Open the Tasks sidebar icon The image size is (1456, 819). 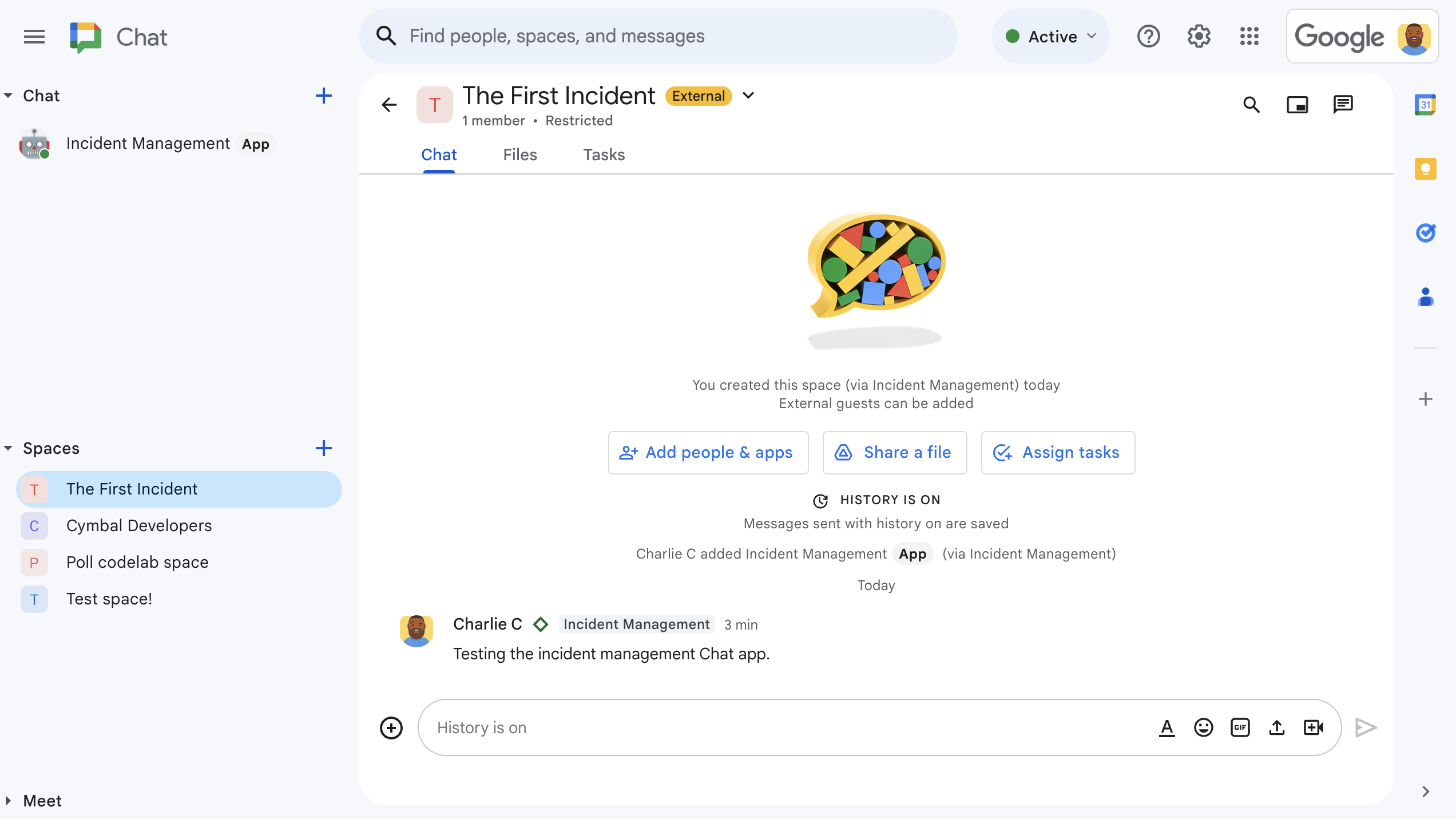coord(1425,230)
